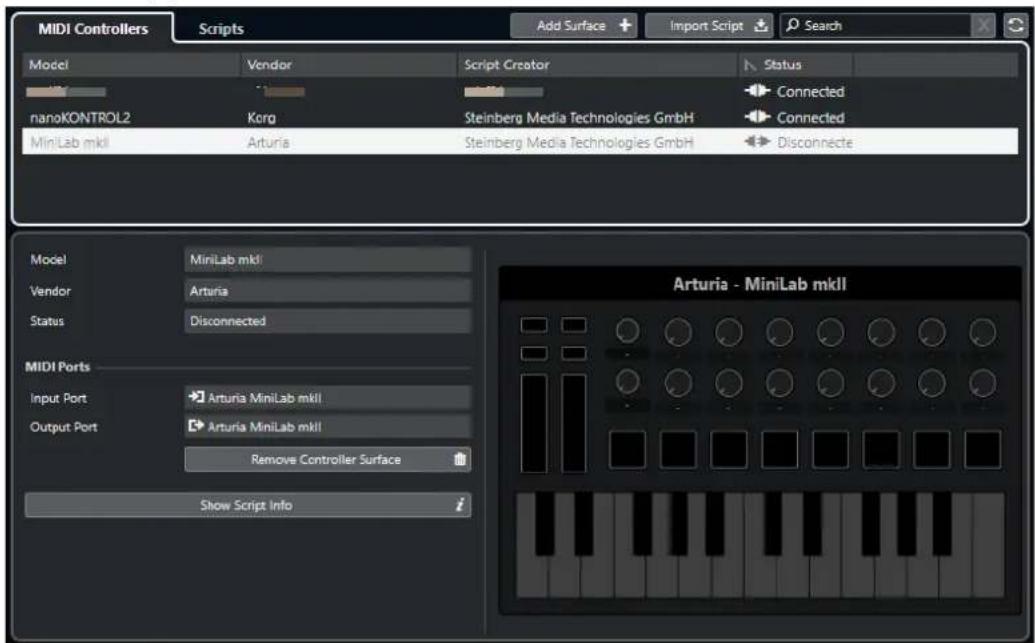The image size is (1035, 643).
Task: Click the trash icon on Remove Controller Surface
Action: point(460,459)
